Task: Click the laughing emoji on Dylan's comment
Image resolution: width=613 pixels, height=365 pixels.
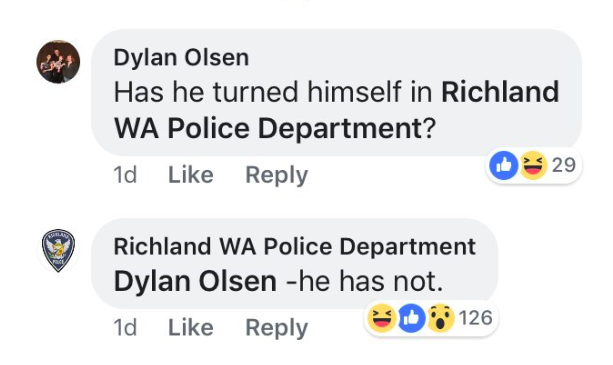Action: point(533,165)
